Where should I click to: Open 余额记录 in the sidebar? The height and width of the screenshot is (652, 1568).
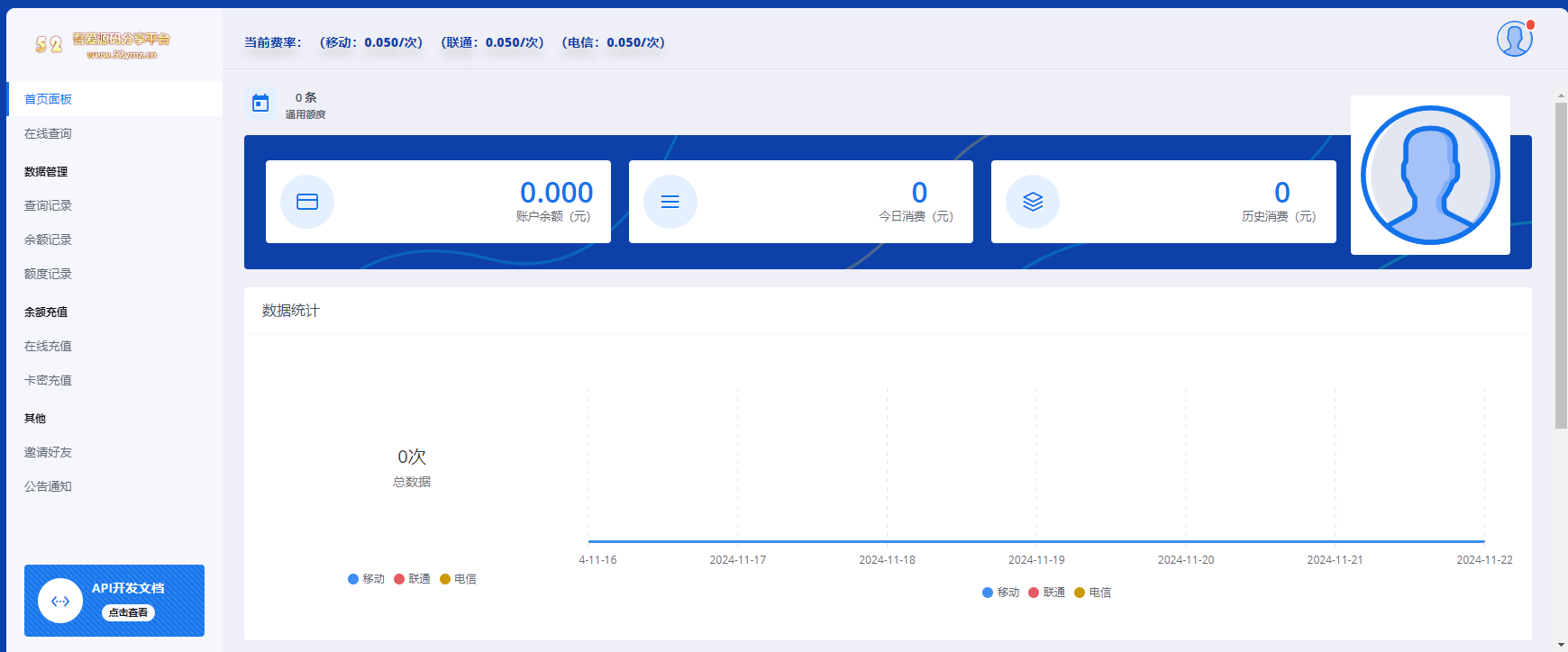114,240
